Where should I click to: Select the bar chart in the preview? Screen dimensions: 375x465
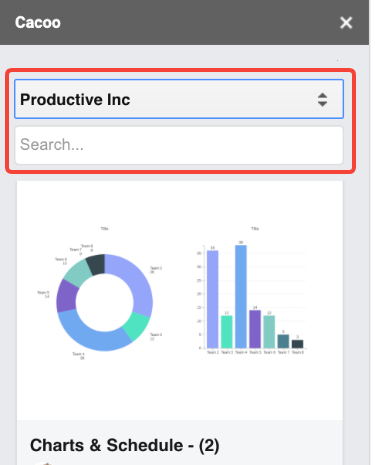252,298
